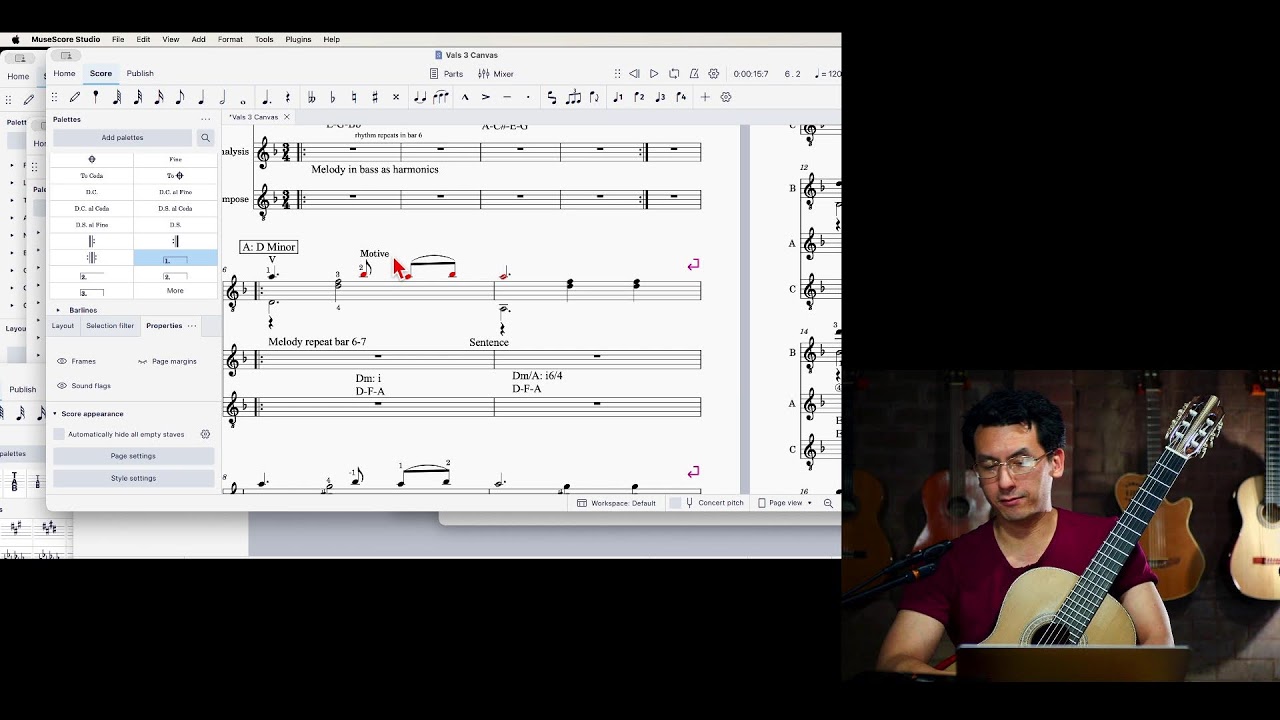Open the tuplet tool

(x=573, y=97)
